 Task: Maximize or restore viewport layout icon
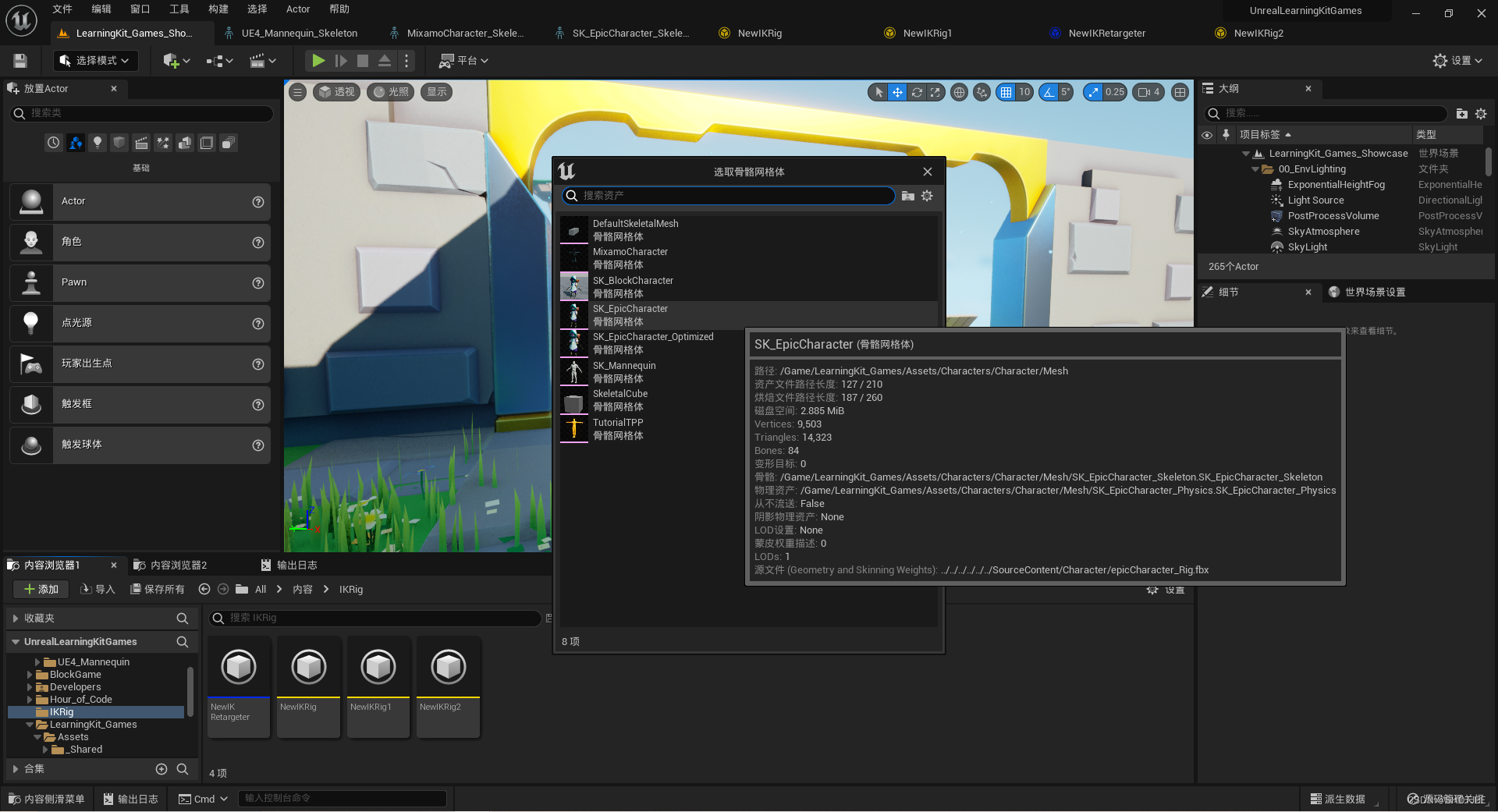tap(1180, 92)
